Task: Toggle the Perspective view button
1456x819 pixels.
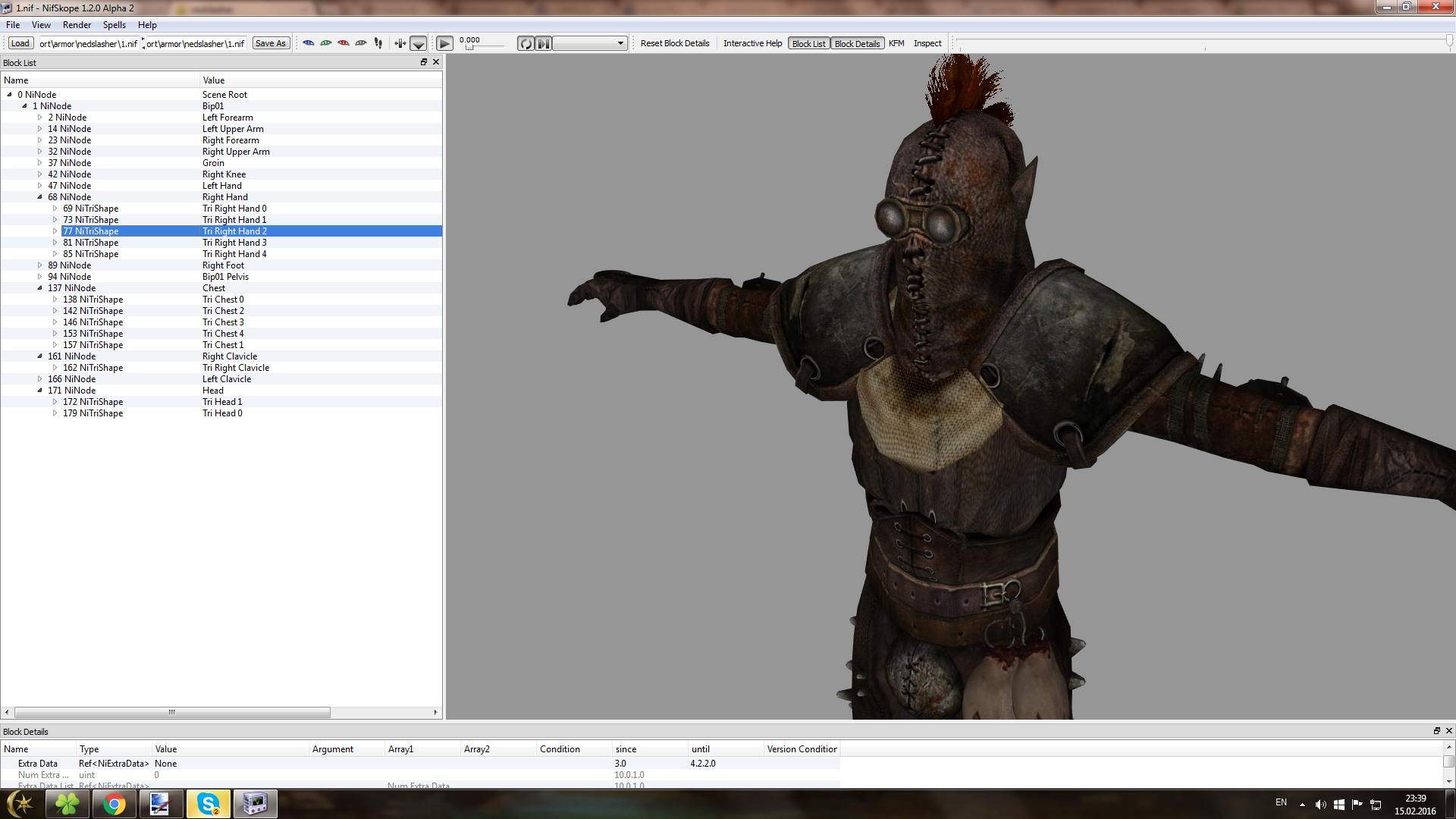Action: tap(419, 43)
